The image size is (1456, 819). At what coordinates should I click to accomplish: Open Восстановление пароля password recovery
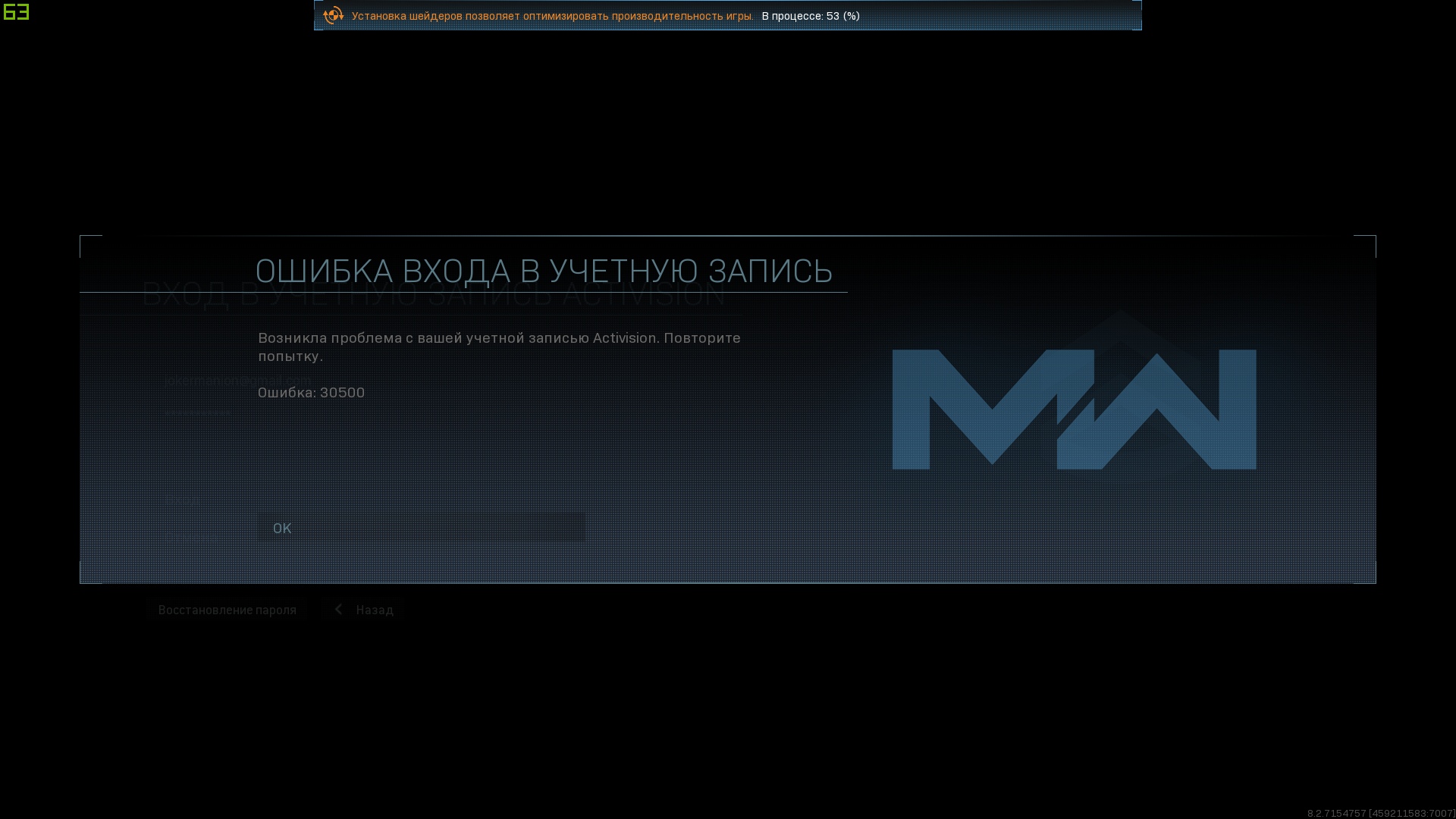click(227, 610)
